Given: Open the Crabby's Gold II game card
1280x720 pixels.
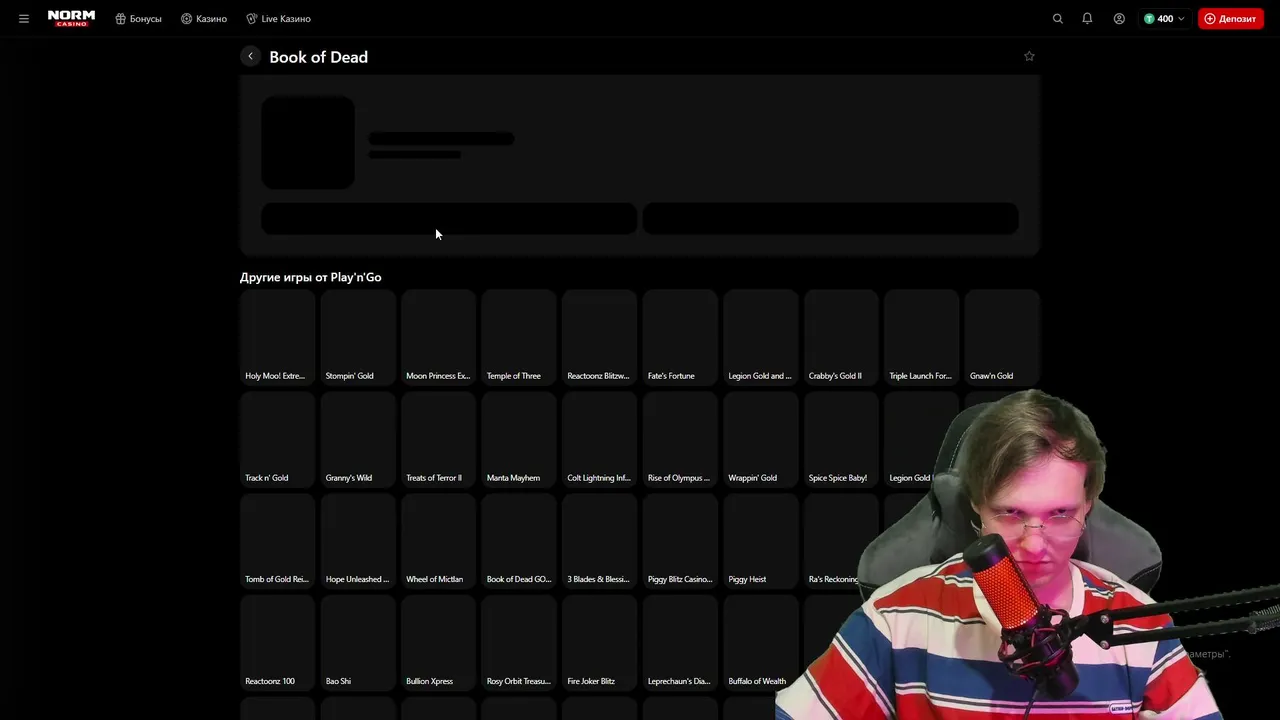Looking at the screenshot, I should [x=841, y=337].
